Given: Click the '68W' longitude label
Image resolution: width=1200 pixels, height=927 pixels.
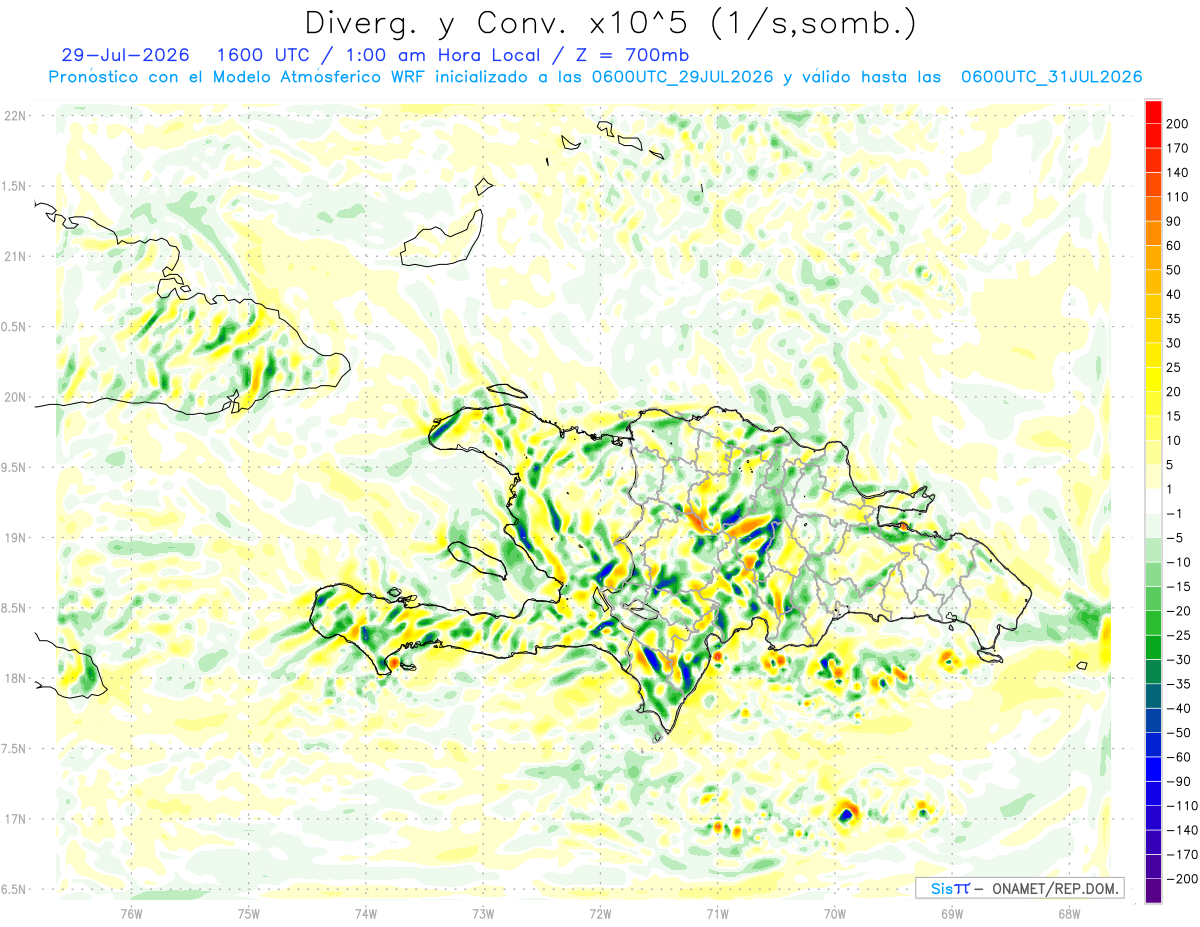Looking at the screenshot, I should pyautogui.click(x=1069, y=912).
